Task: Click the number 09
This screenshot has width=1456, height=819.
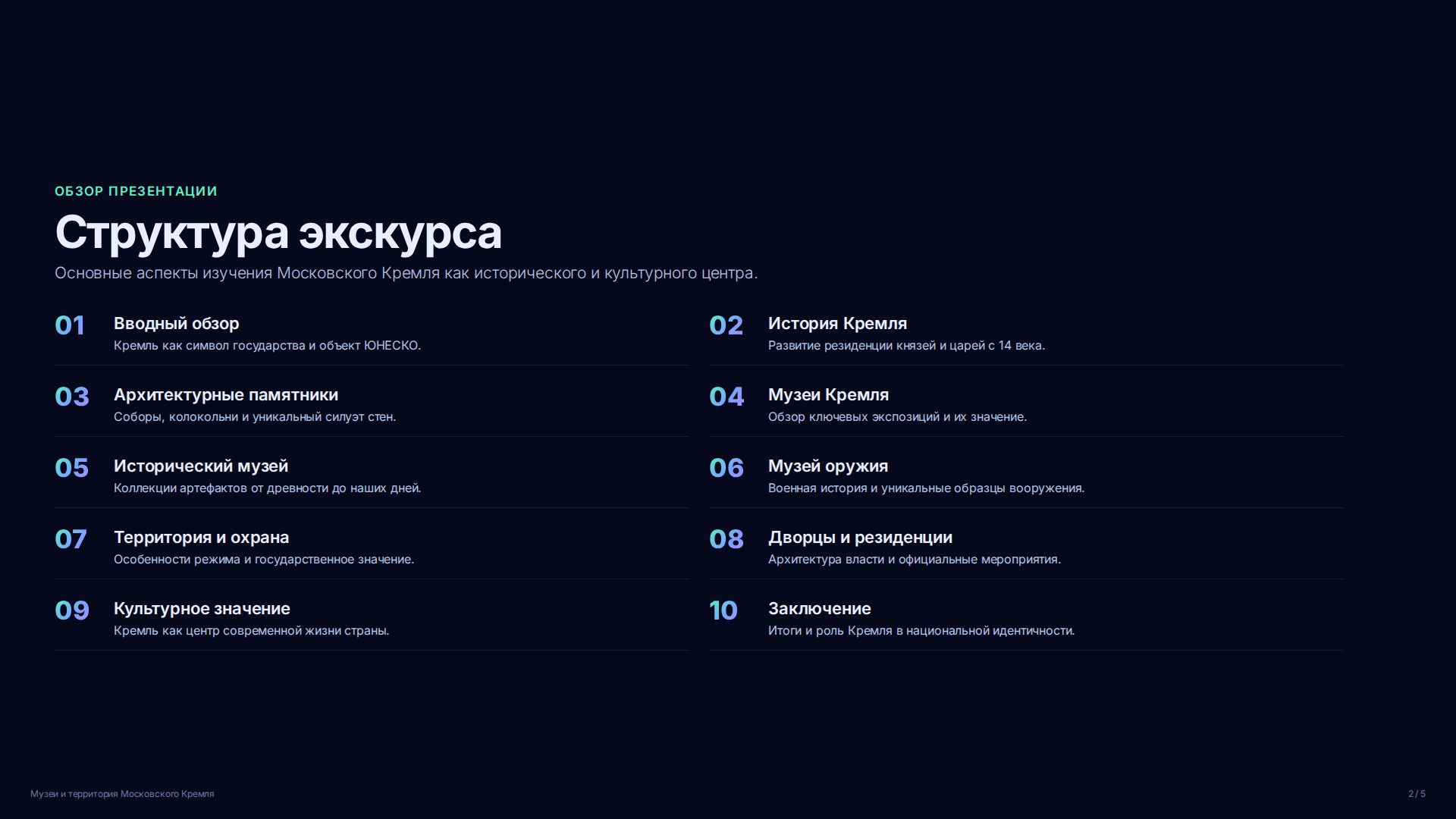Action: click(72, 610)
